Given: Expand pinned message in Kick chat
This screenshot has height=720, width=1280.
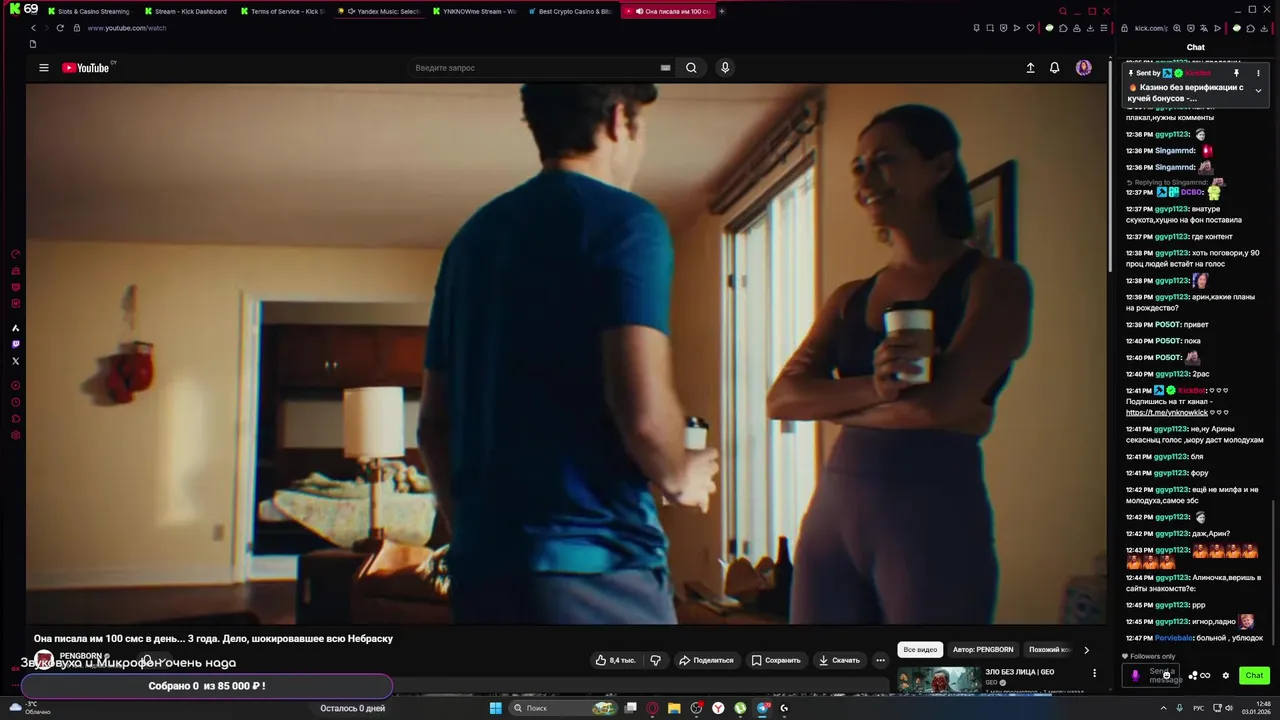Looking at the screenshot, I should tap(1258, 91).
